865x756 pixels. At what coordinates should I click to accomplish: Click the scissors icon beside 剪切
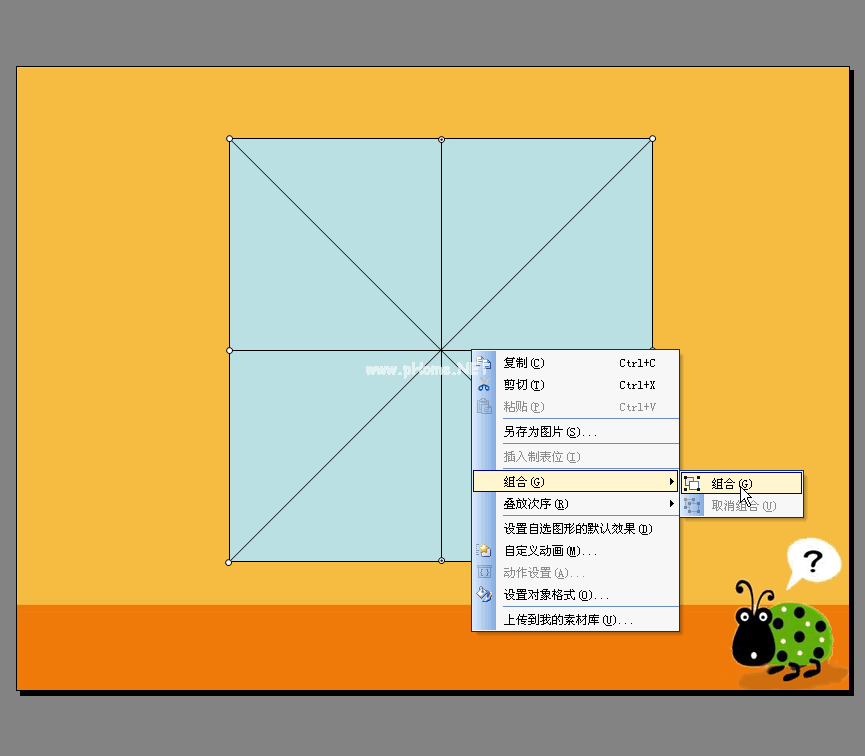[484, 385]
